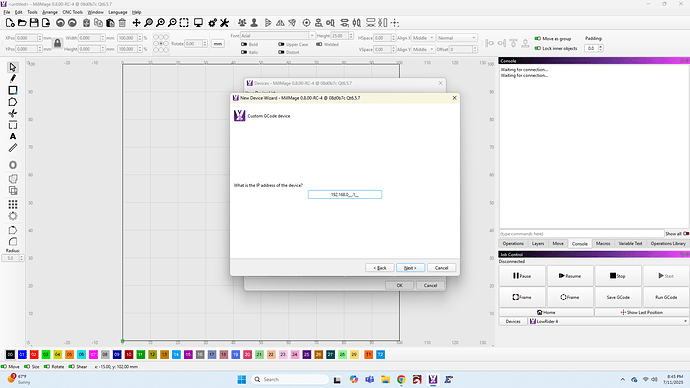
Task: Go Back in the Device Wizard
Action: (380, 268)
